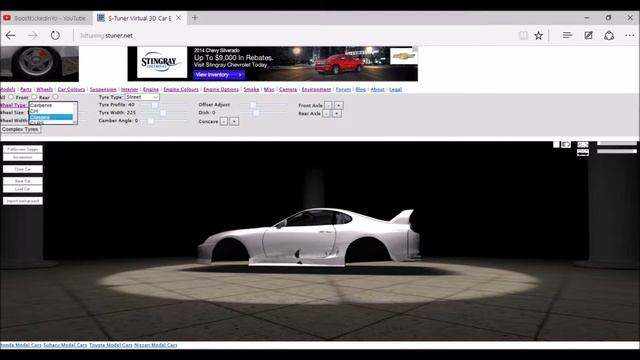Click the Complex Tyres button
Image resolution: width=640 pixels, height=360 pixels.
(x=20, y=129)
